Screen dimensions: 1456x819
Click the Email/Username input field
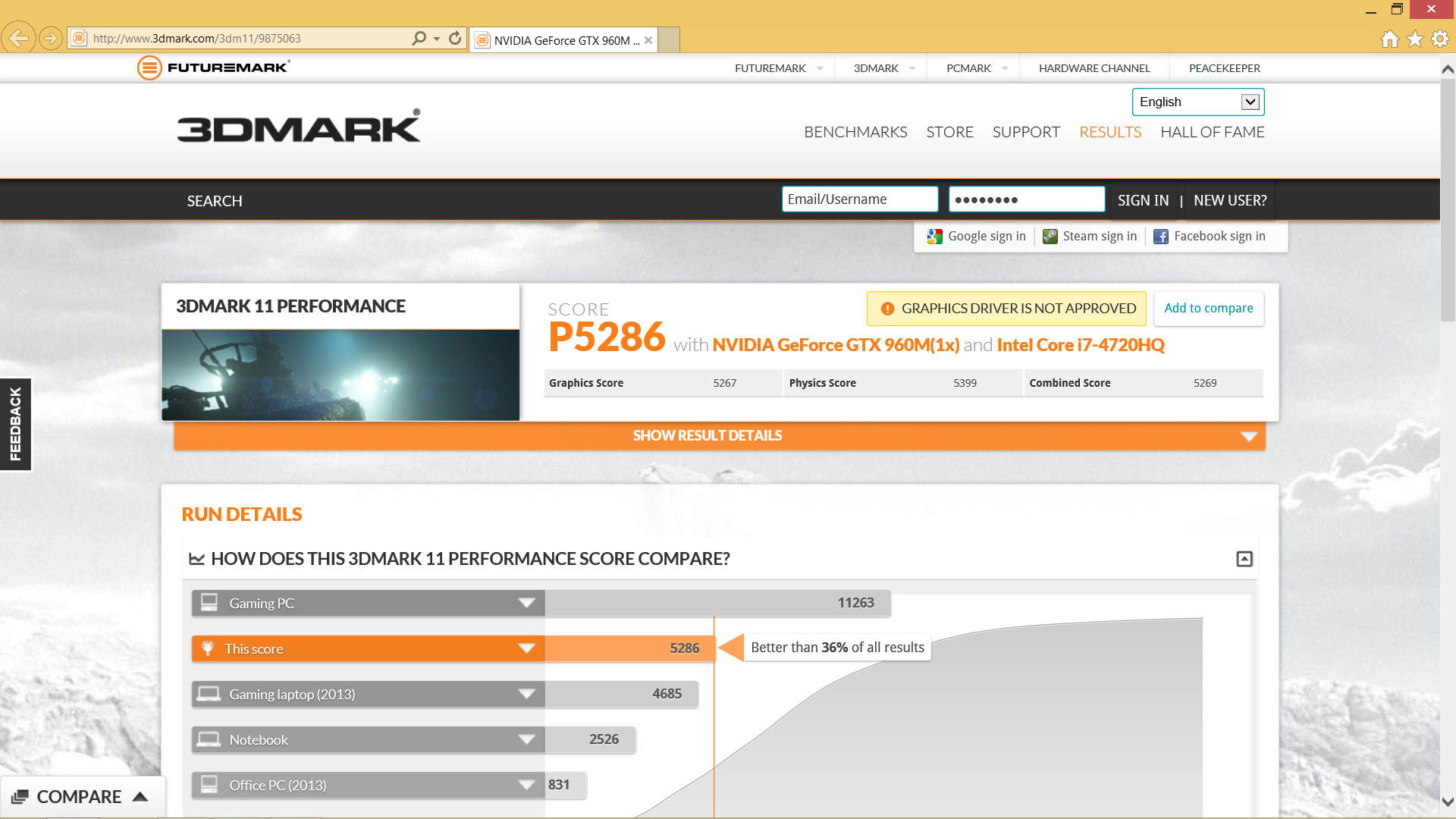(x=860, y=199)
